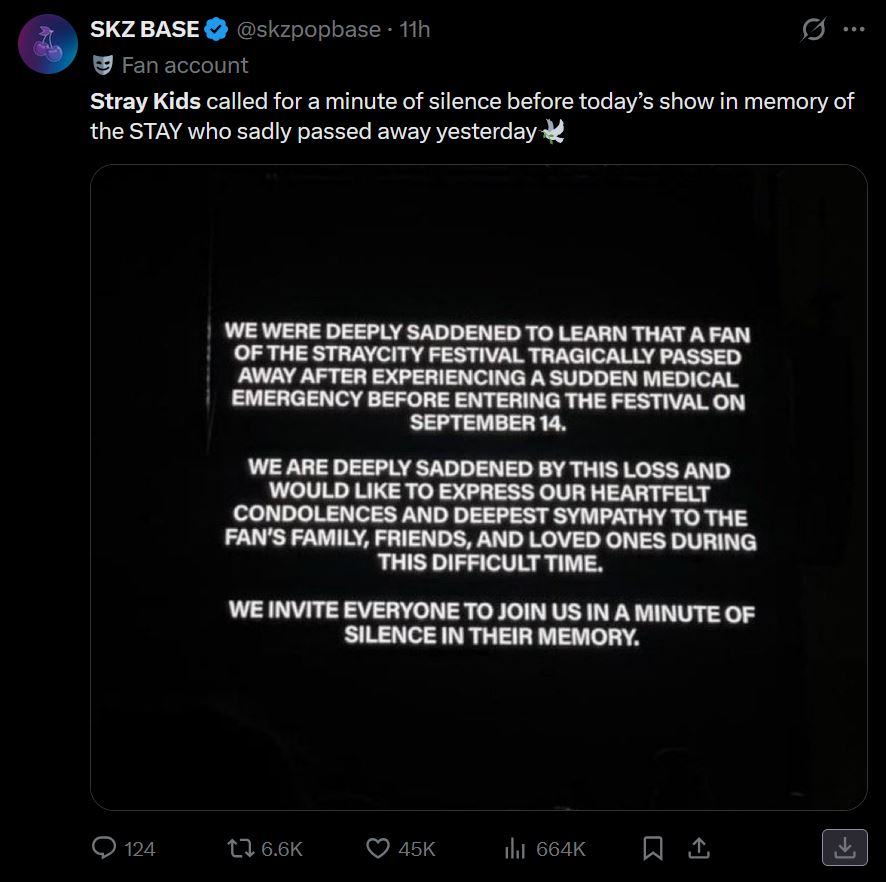View post analytics via the bar-chart icon

515,848
